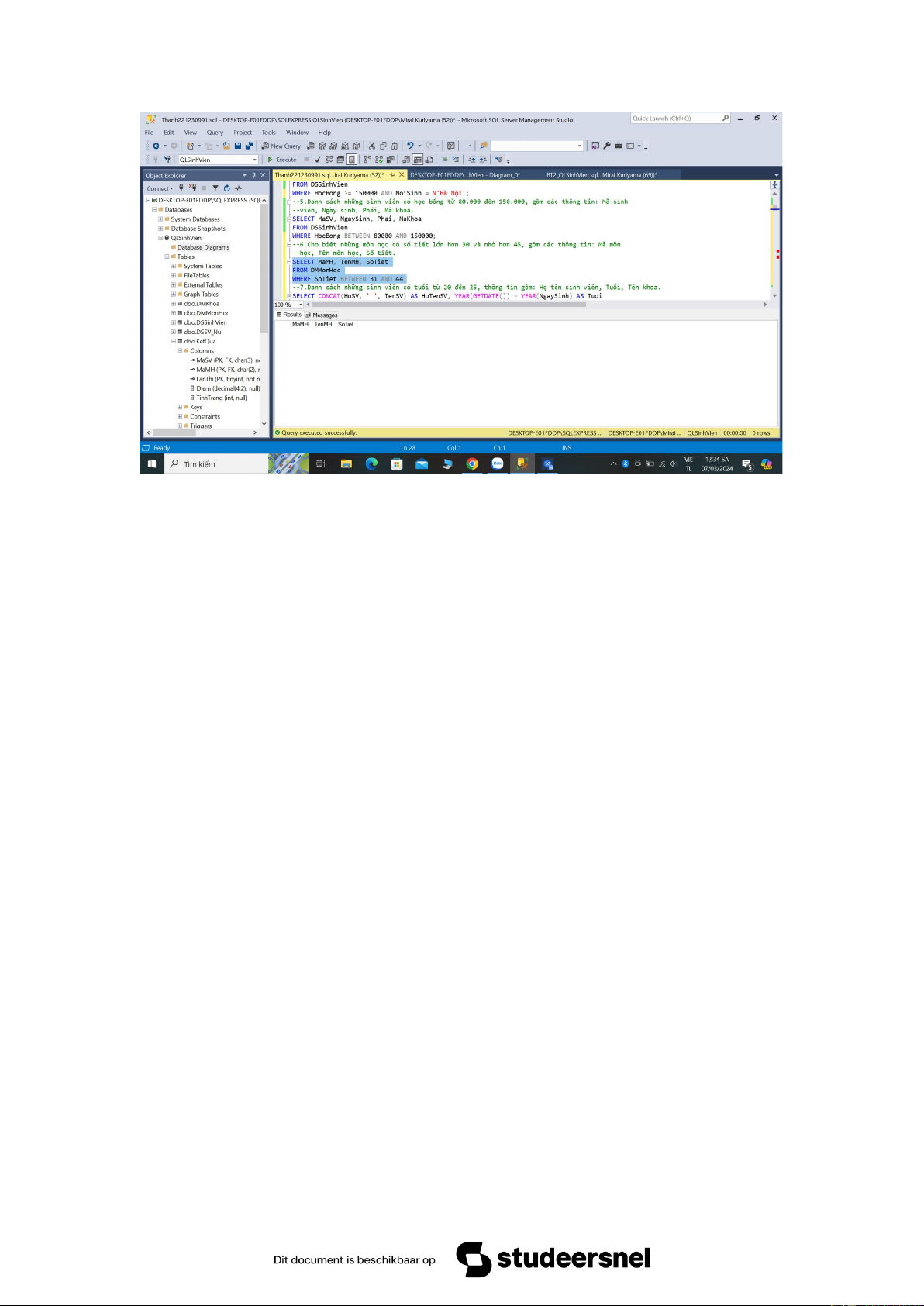Click the Object Explorer filter funnel icon
Viewport: 924px width, 1306px height.
215,188
